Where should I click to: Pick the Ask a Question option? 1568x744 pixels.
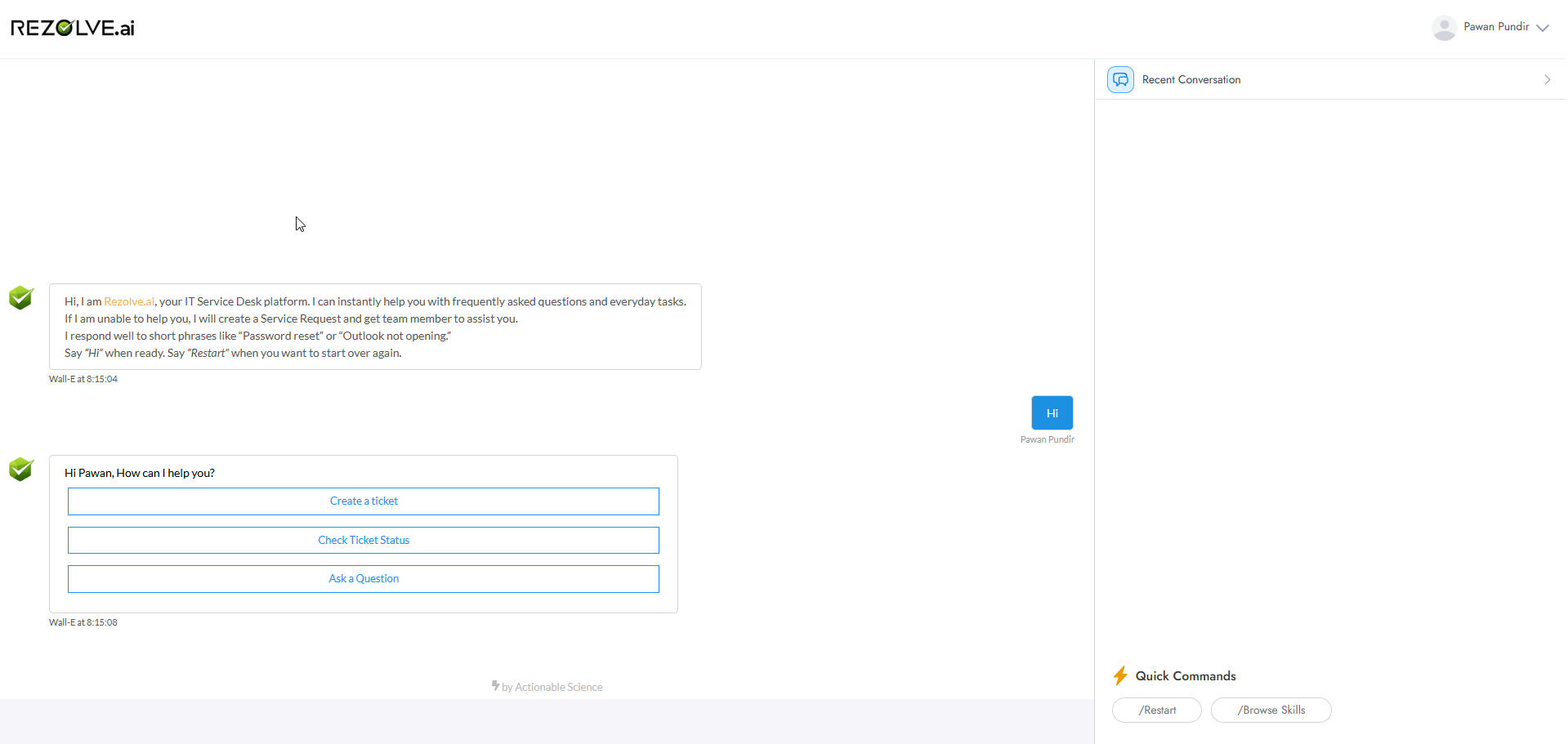pos(364,579)
